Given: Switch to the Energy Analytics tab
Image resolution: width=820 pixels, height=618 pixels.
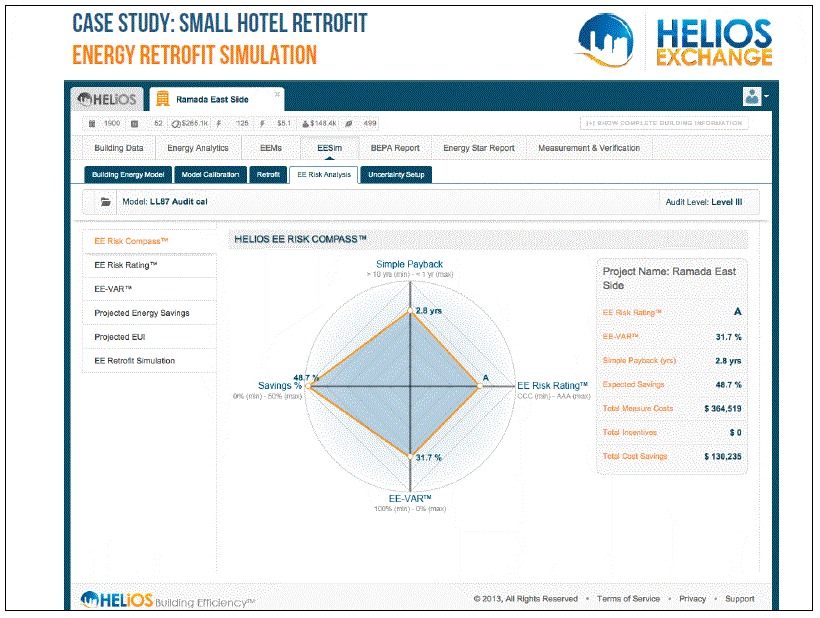Looking at the screenshot, I should tap(198, 148).
